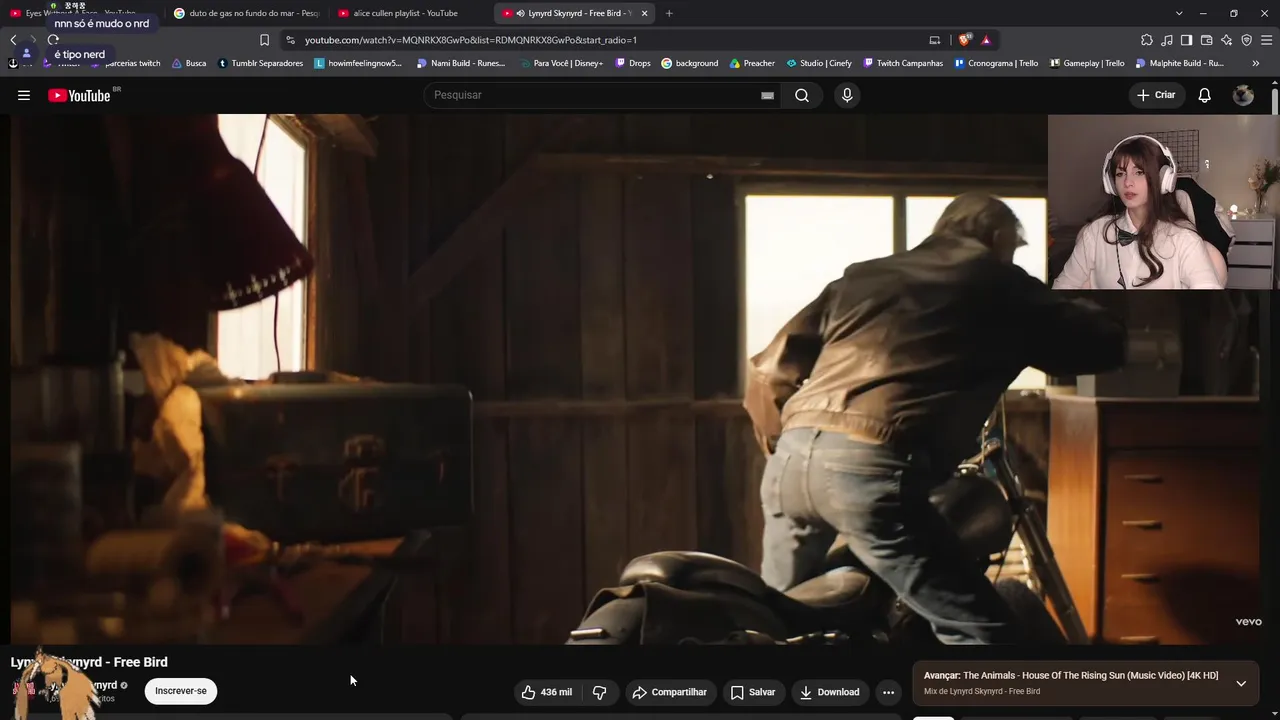Click the install/cast screen icon in address bar
The image size is (1280, 720).
tap(935, 40)
